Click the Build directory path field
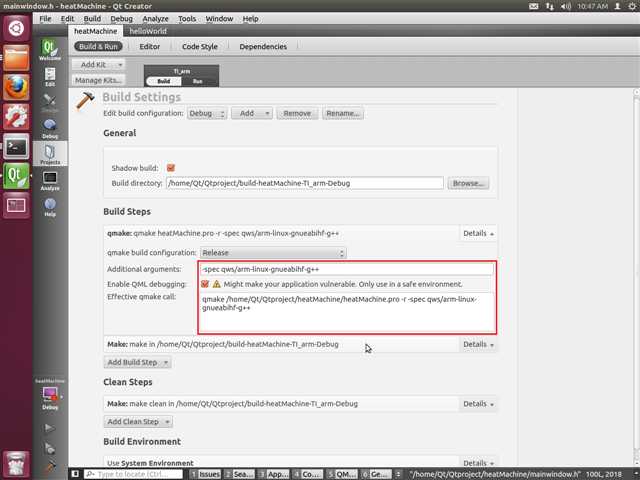The height and width of the screenshot is (480, 640). [305, 183]
